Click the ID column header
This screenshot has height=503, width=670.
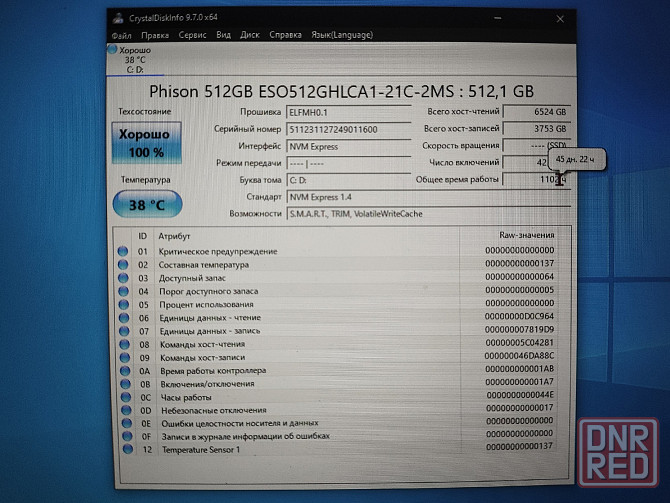coord(142,236)
